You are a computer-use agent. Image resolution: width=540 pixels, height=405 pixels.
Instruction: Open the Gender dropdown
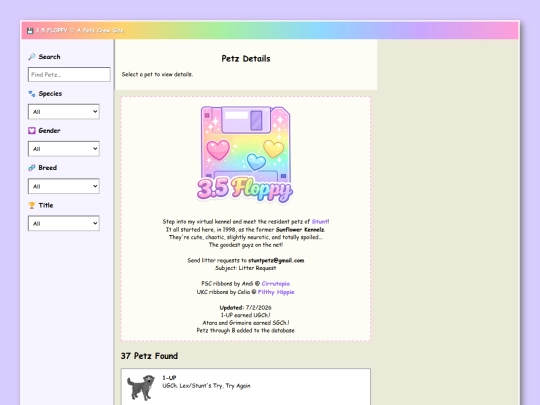tap(64, 149)
